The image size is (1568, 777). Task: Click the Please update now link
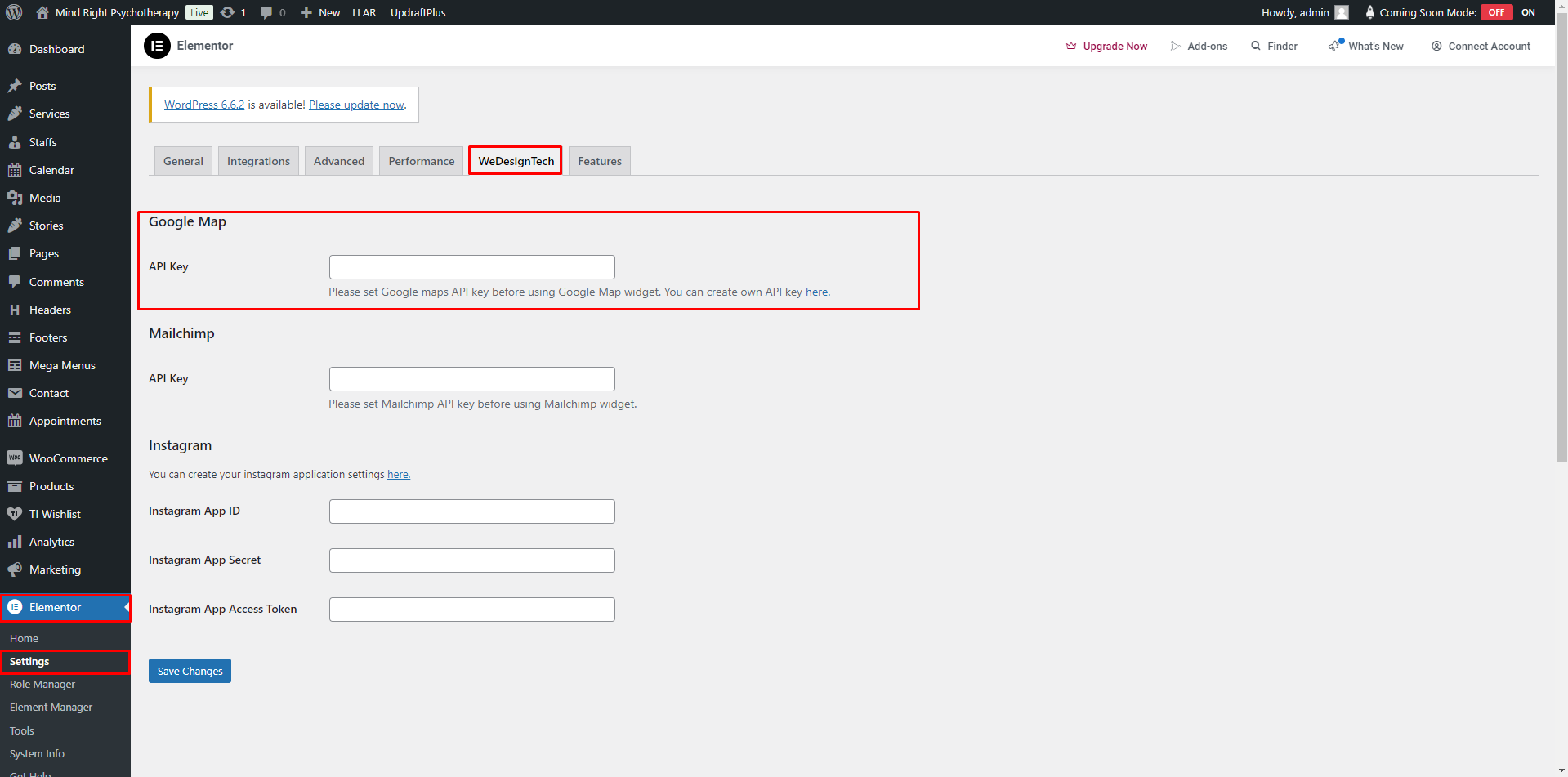(x=356, y=105)
